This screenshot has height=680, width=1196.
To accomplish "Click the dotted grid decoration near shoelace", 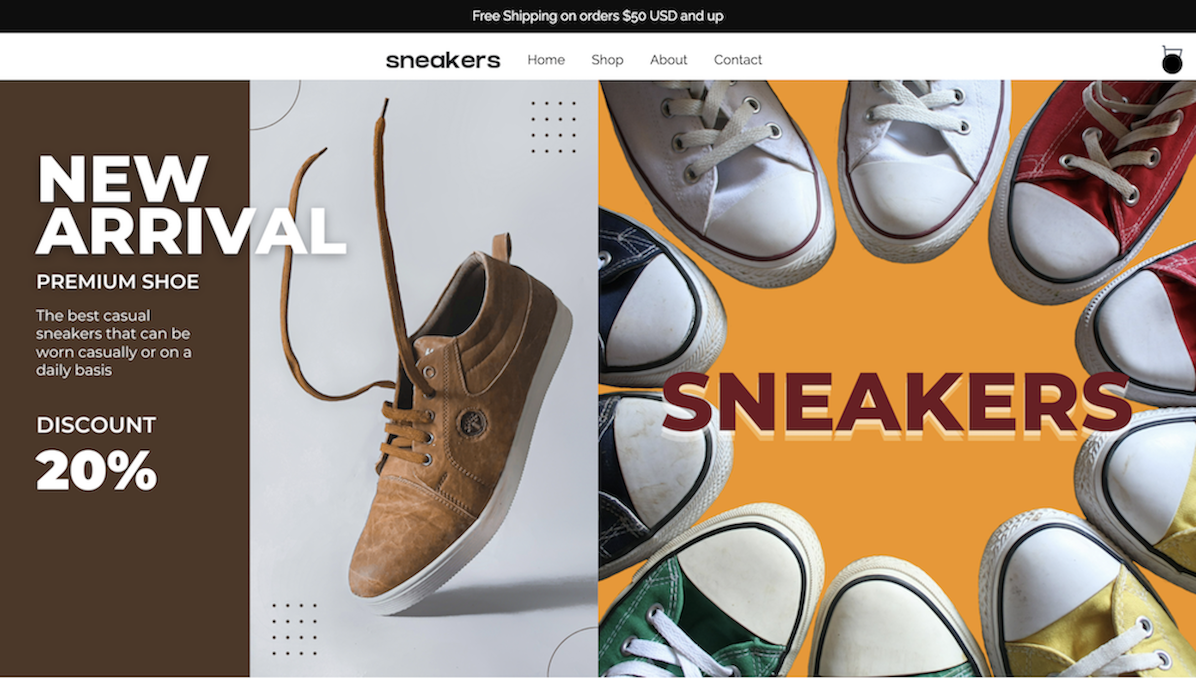I will (x=554, y=127).
